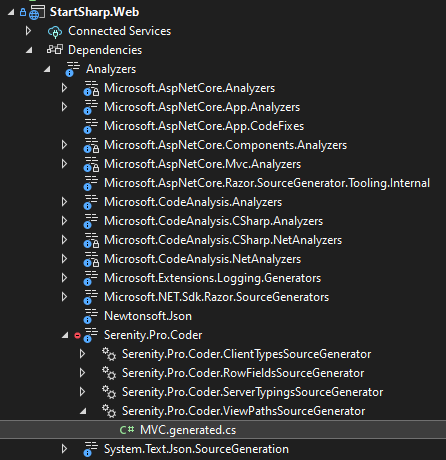Viewport: 446px width, 460px height.
Task: Expand Microsoft.AspNetCore.Components.Analyzers
Action: [64, 145]
